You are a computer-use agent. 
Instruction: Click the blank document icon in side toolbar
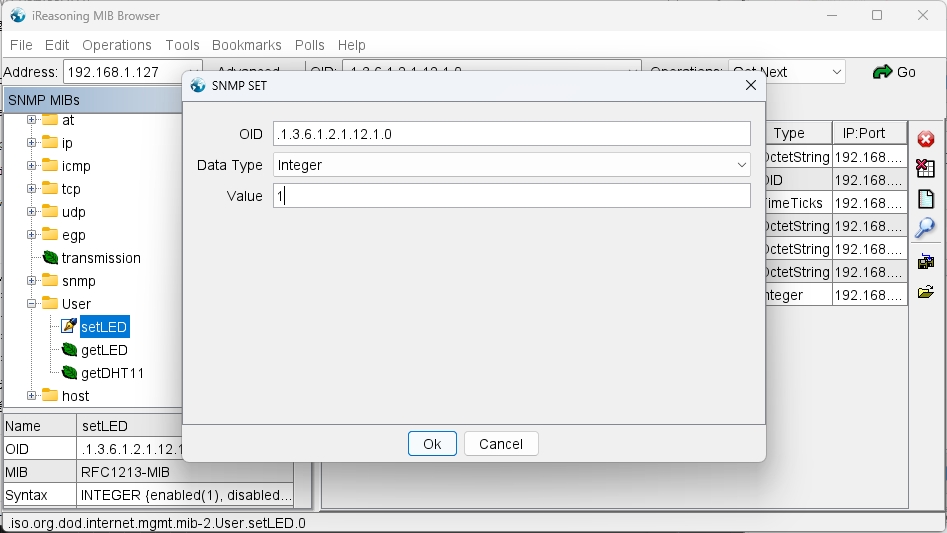point(925,198)
